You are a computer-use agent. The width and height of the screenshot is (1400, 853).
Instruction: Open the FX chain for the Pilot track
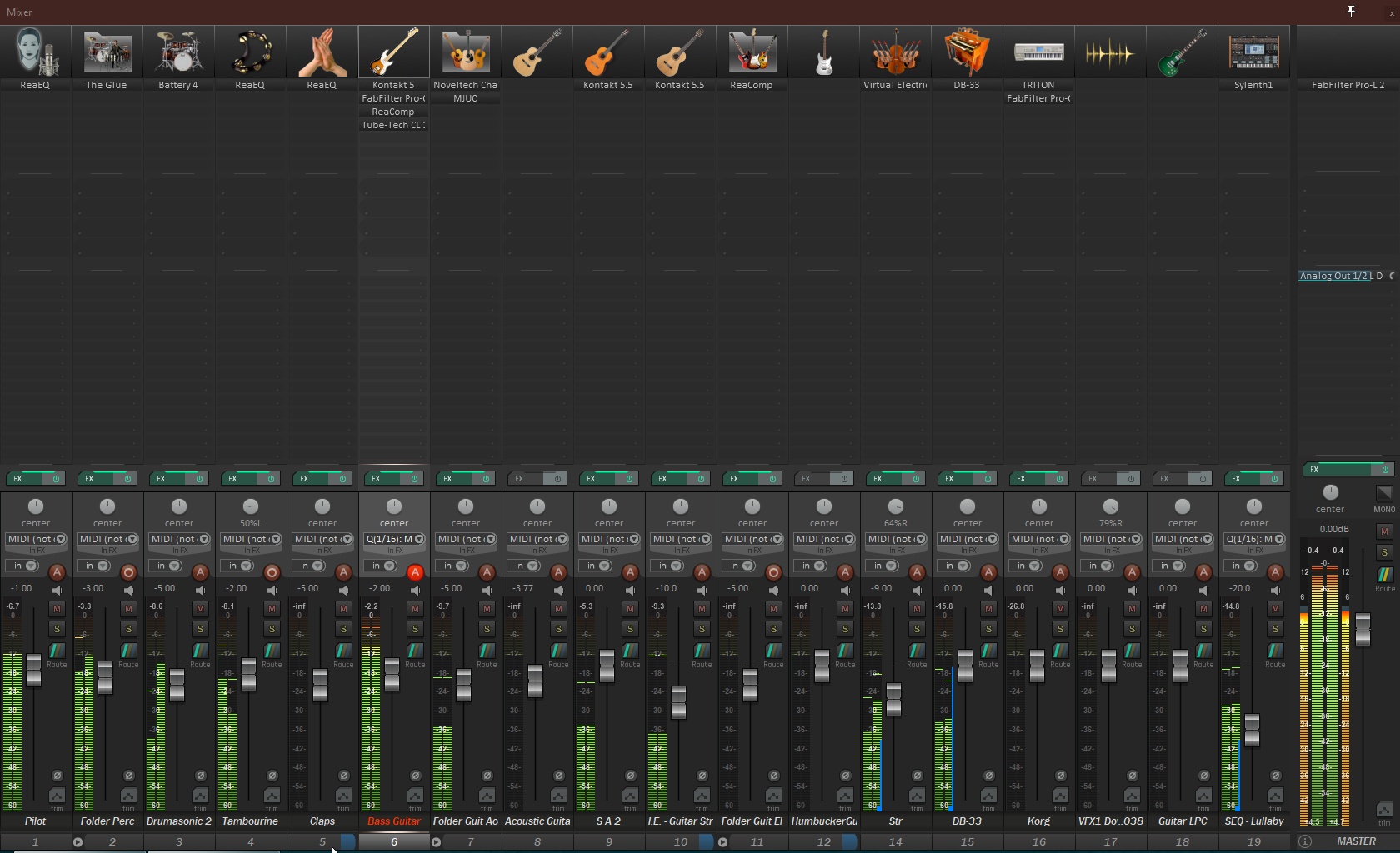click(x=25, y=479)
